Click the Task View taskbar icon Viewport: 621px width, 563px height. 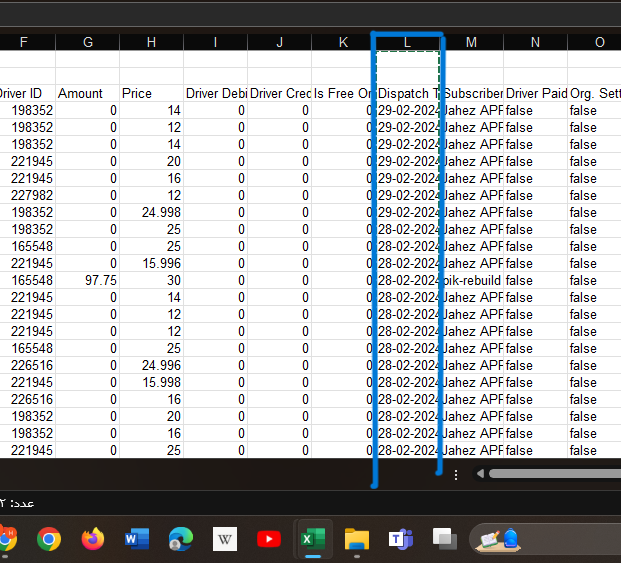tap(445, 539)
